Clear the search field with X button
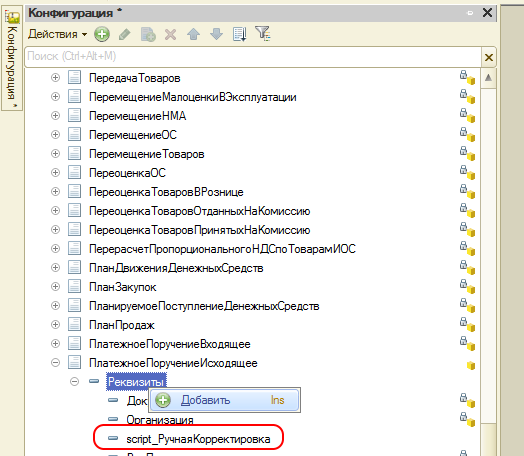 (x=489, y=57)
